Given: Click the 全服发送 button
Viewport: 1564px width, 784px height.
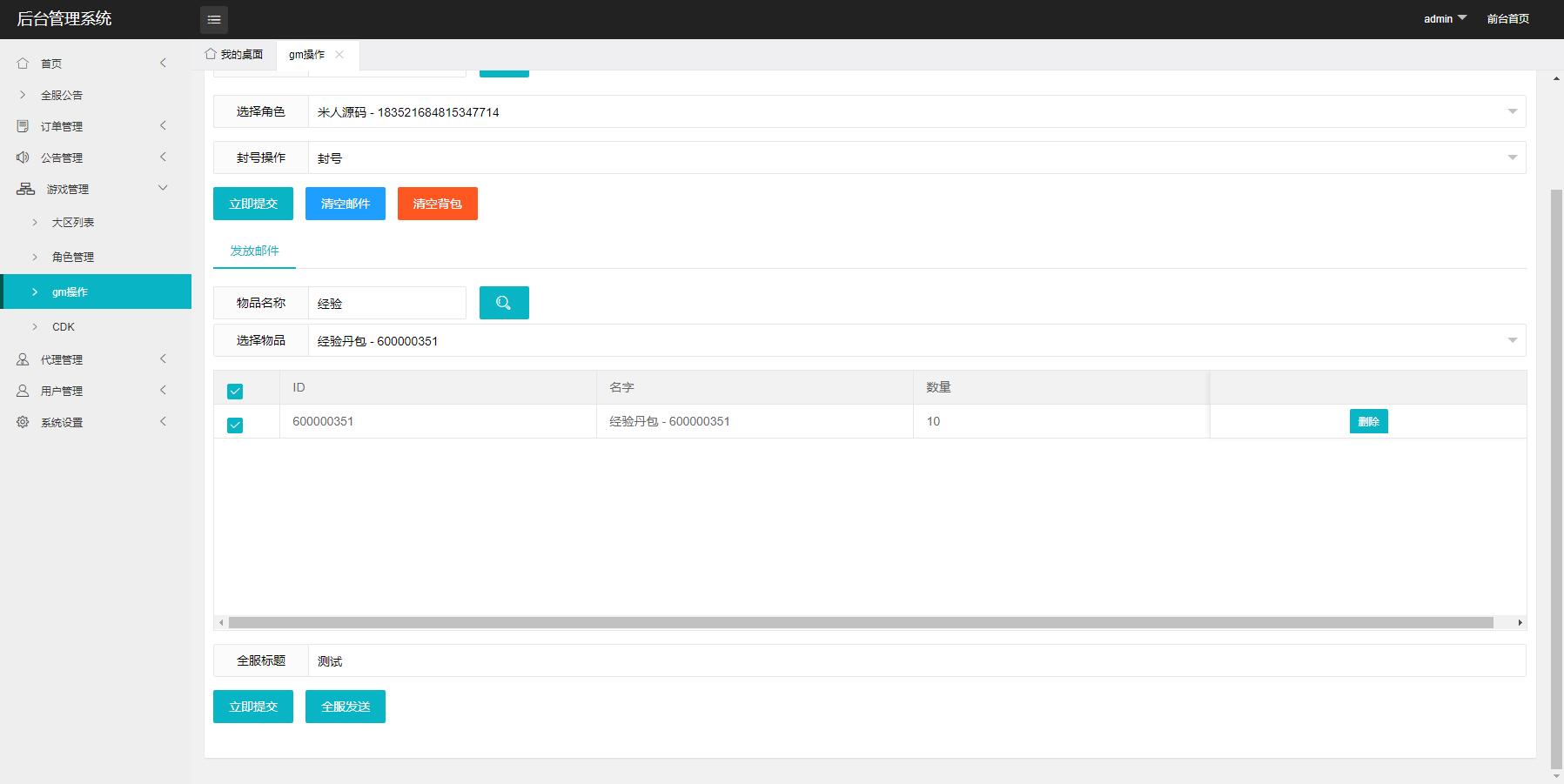Looking at the screenshot, I should [x=345, y=707].
